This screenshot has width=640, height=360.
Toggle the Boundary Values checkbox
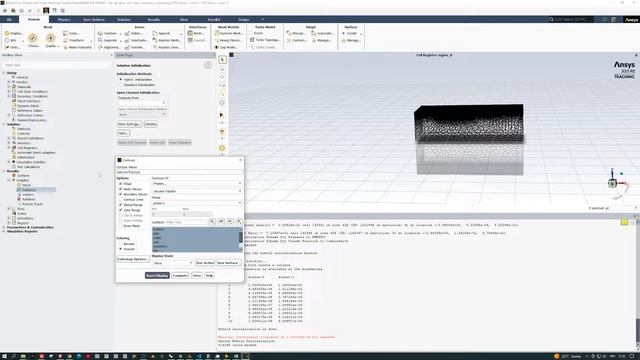pos(121,194)
